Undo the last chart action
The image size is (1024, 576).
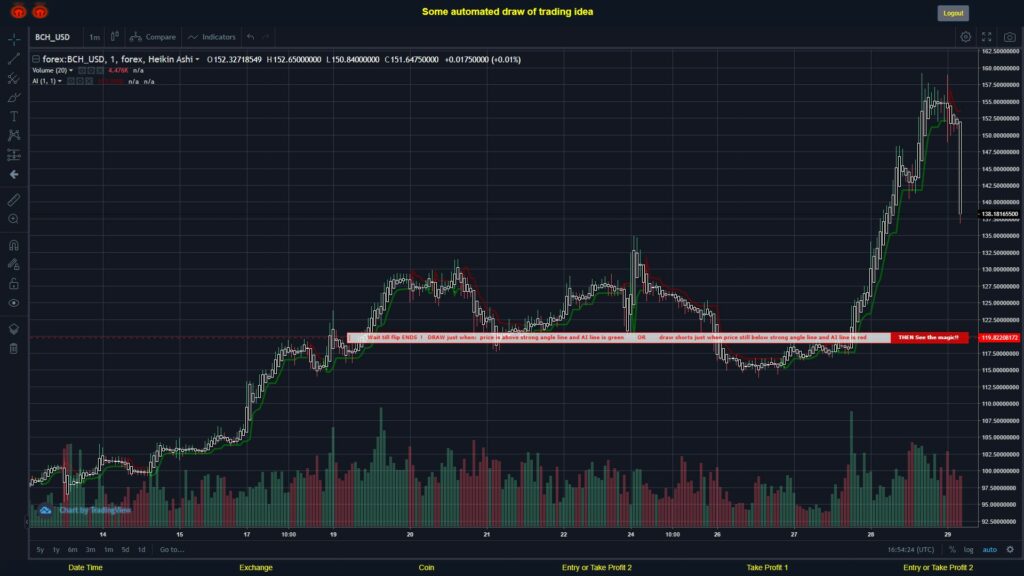pos(251,37)
